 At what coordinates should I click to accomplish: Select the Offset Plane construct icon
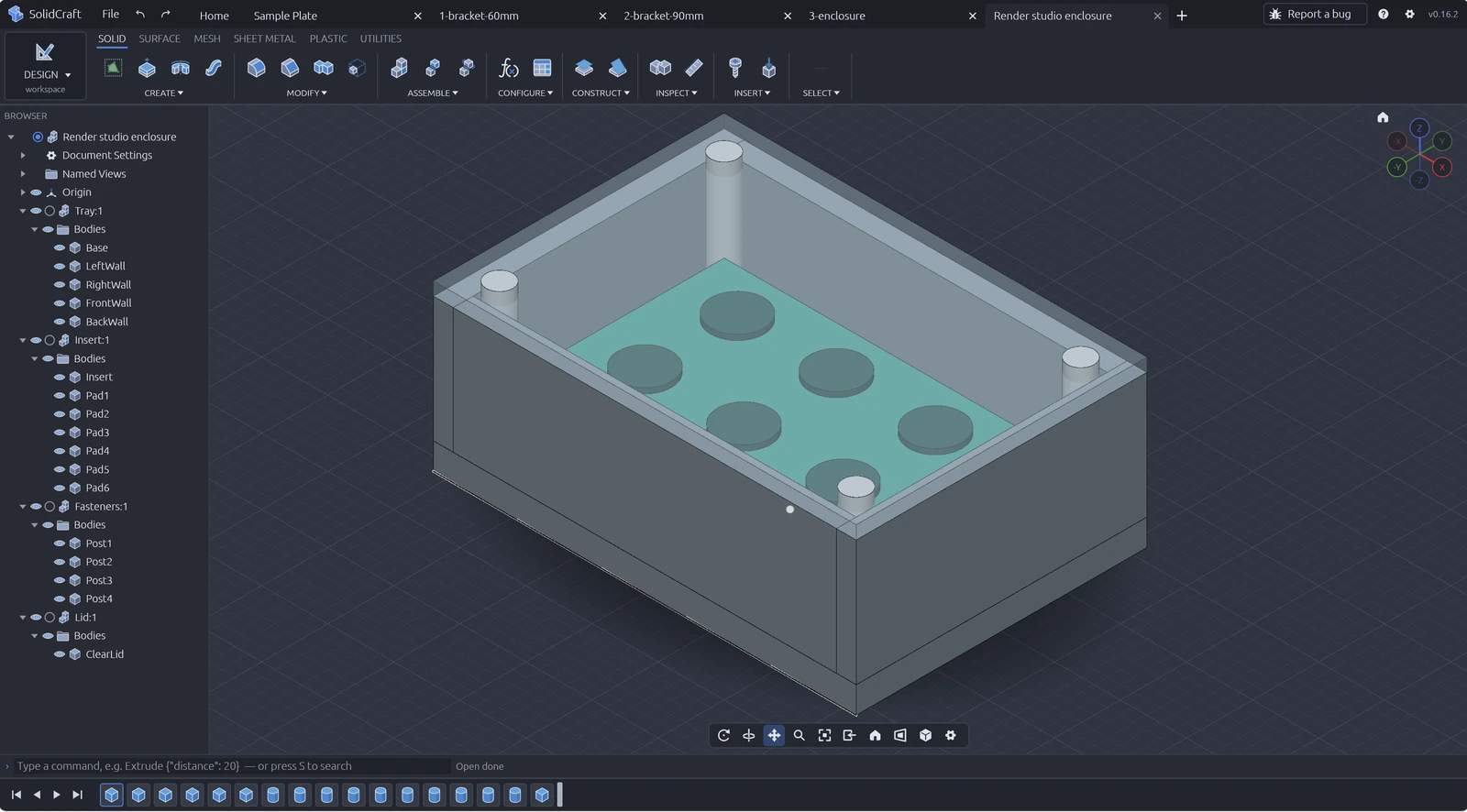(x=584, y=68)
